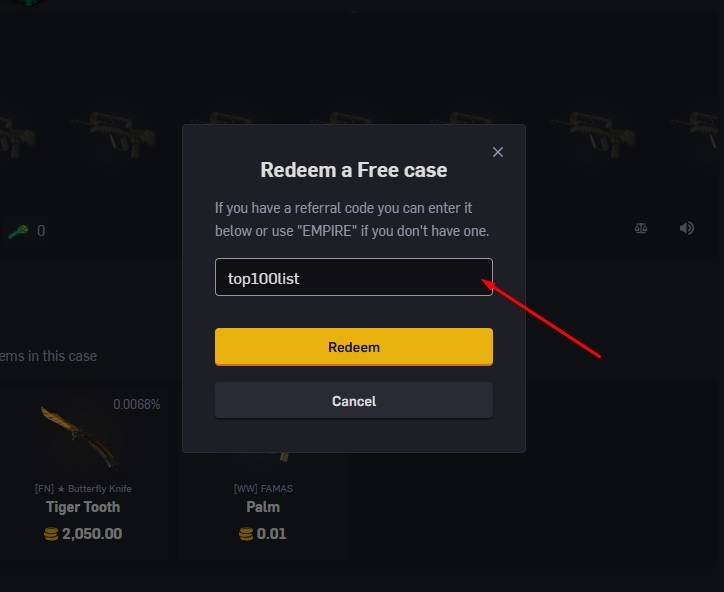724x592 pixels.
Task: Click the referral code input field
Action: tap(353, 277)
